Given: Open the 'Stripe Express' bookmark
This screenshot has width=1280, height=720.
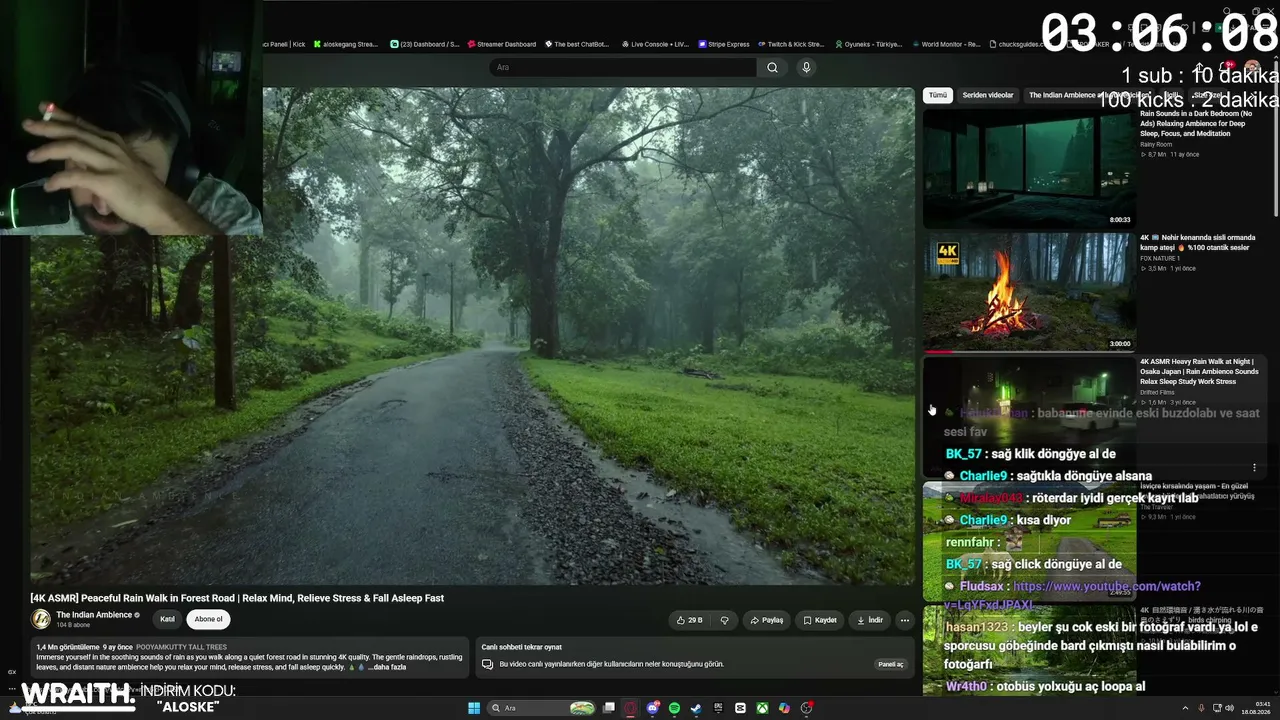Looking at the screenshot, I should click(724, 44).
